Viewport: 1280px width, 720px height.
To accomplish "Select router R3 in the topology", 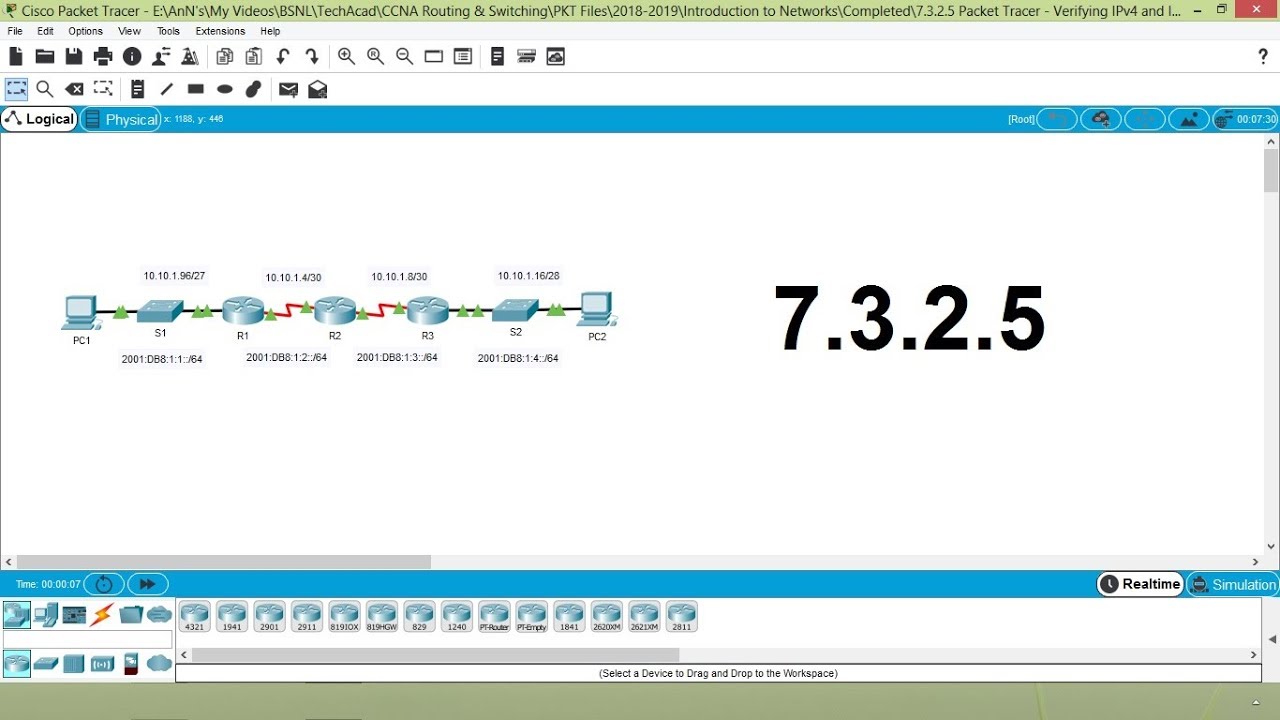I will [x=428, y=310].
